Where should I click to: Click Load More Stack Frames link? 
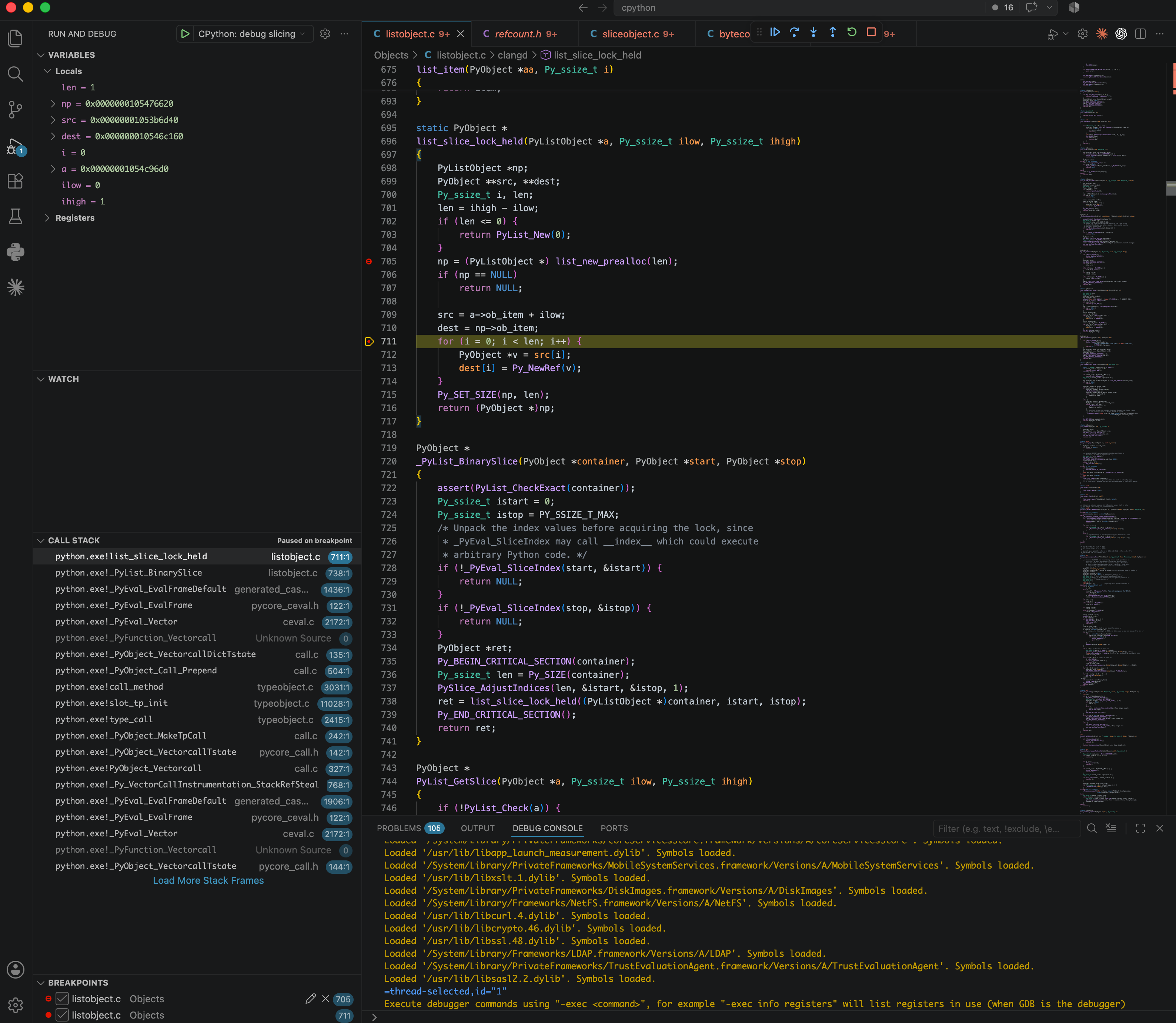pos(208,881)
